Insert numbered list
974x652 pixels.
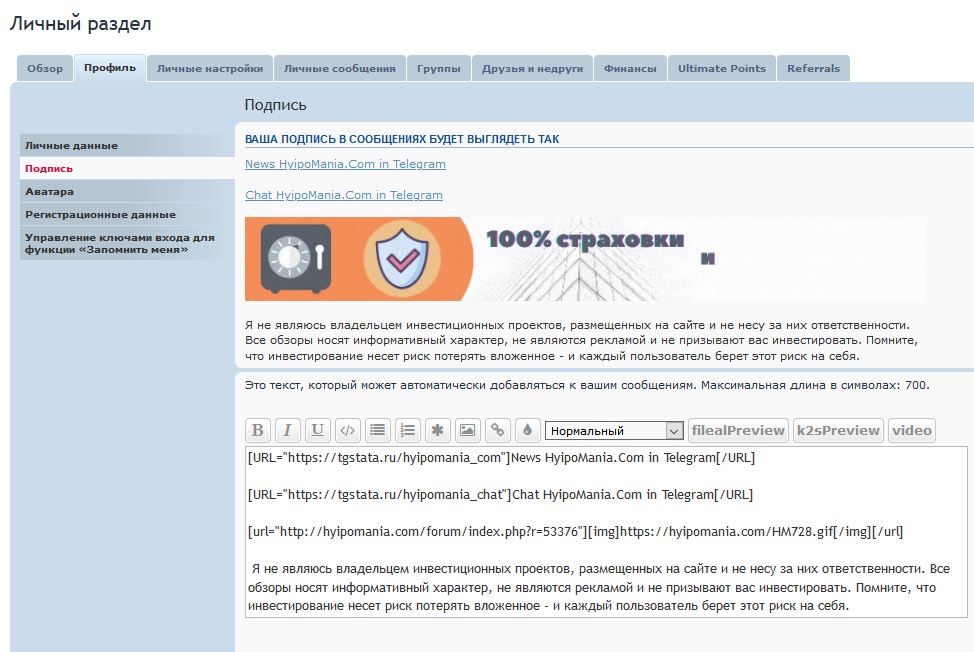407,430
